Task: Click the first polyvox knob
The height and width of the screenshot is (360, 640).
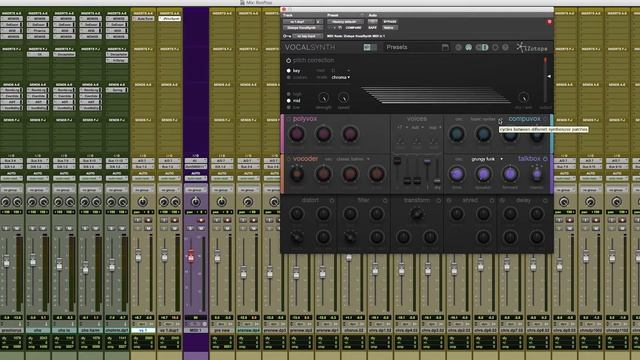Action: click(x=297, y=134)
